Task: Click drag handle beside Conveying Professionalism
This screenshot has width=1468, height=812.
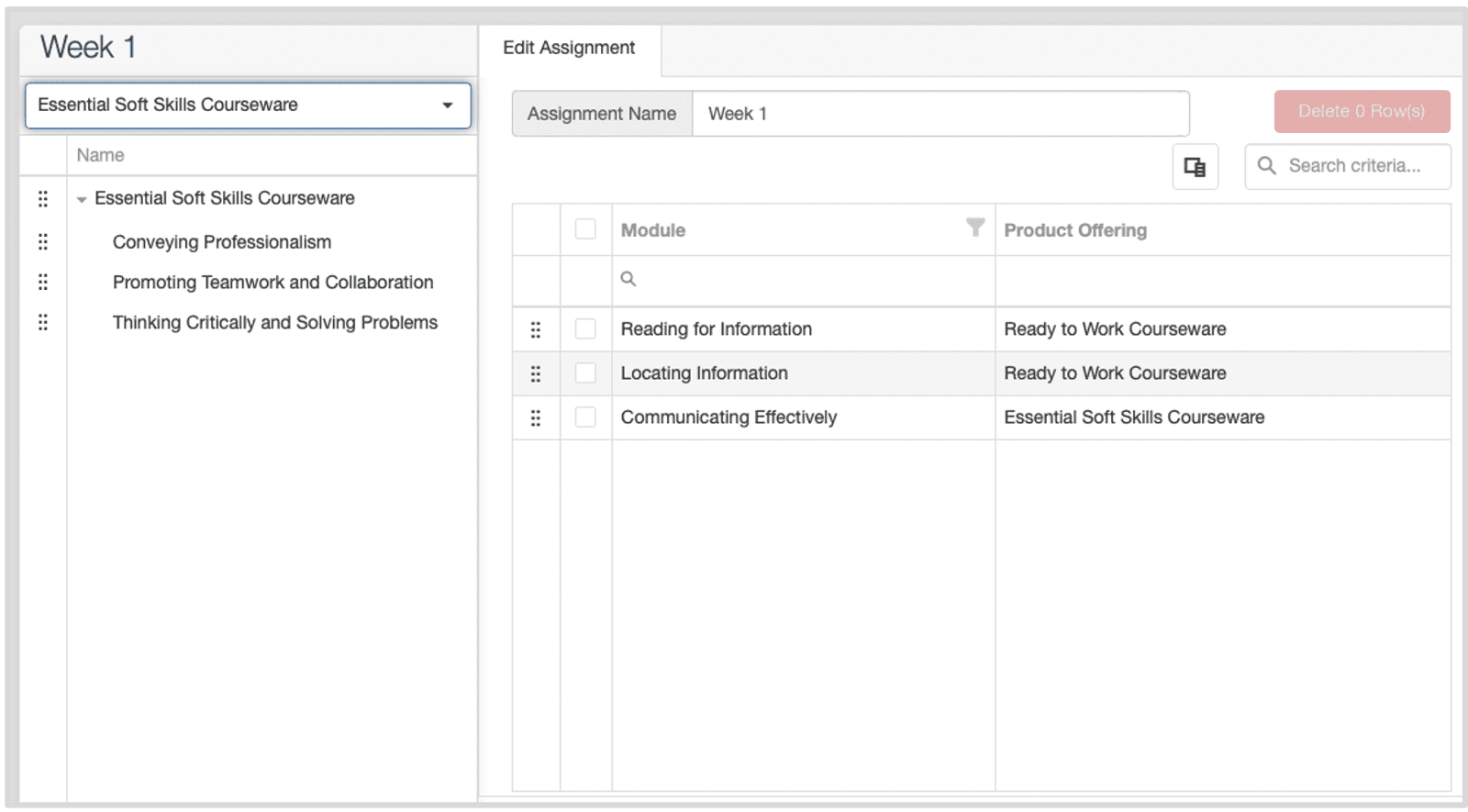Action: point(43,242)
